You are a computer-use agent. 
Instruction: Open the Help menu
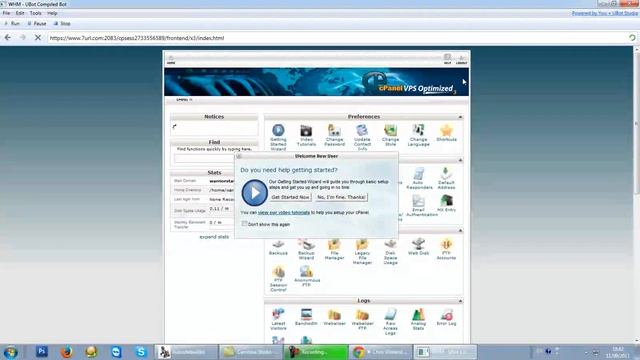[52, 13]
